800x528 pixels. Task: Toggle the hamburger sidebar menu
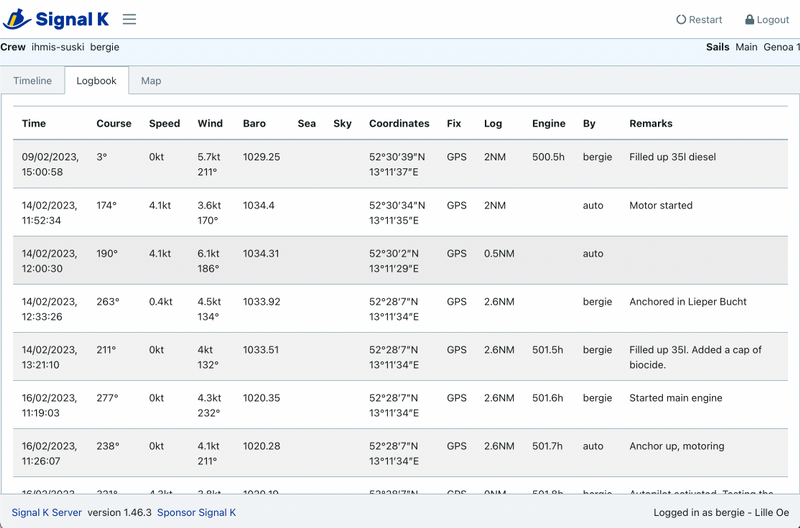pos(130,19)
